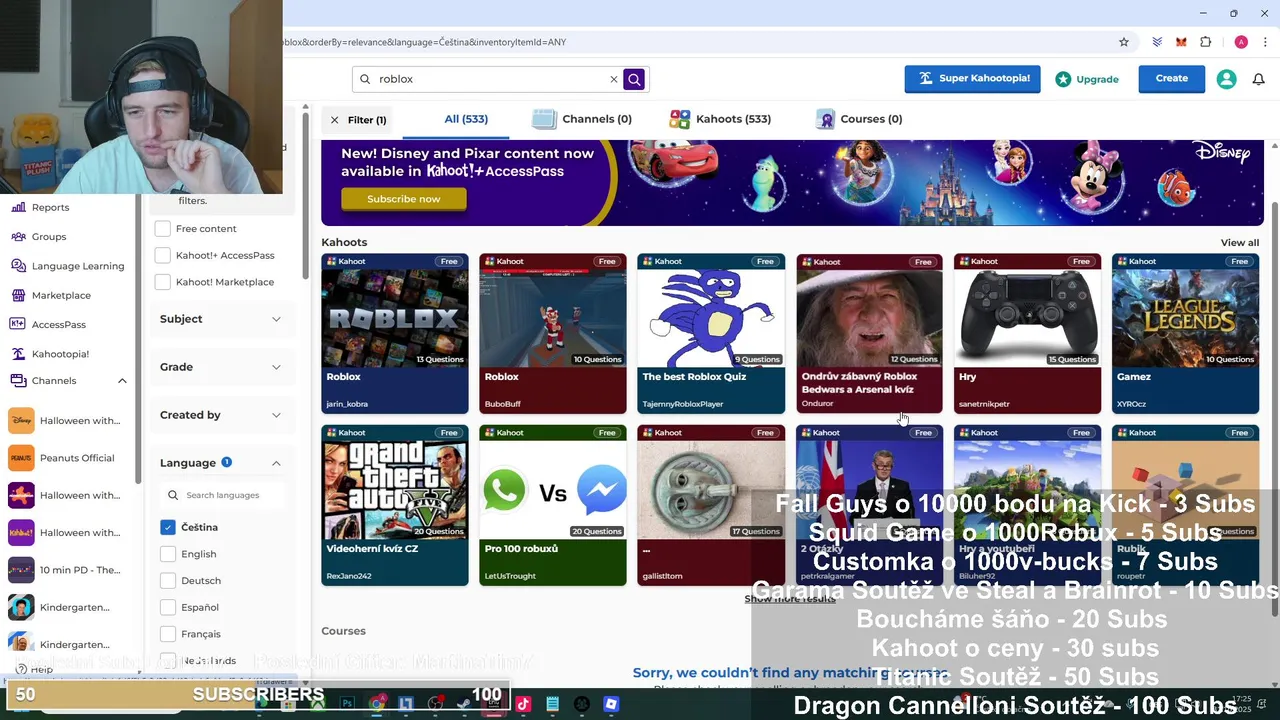Expand the Subject filter
The width and height of the screenshot is (1280, 720).
tap(221, 319)
